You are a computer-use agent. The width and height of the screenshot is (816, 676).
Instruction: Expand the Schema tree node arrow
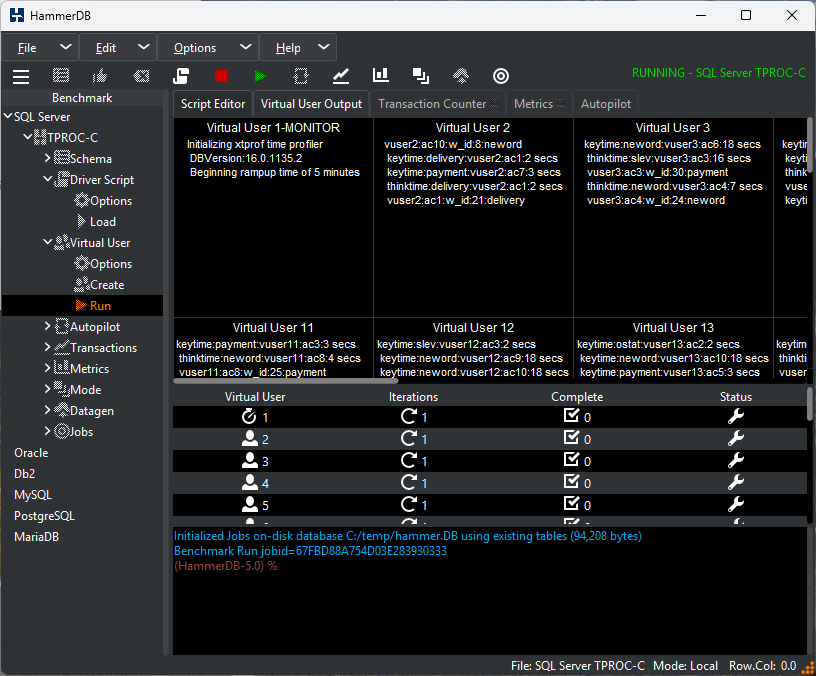pos(47,158)
